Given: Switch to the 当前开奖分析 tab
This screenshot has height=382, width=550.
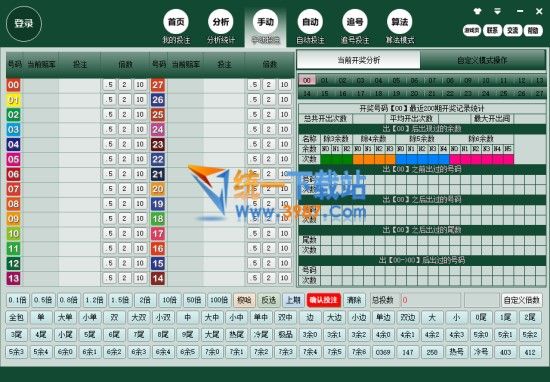Looking at the screenshot, I should 358,60.
